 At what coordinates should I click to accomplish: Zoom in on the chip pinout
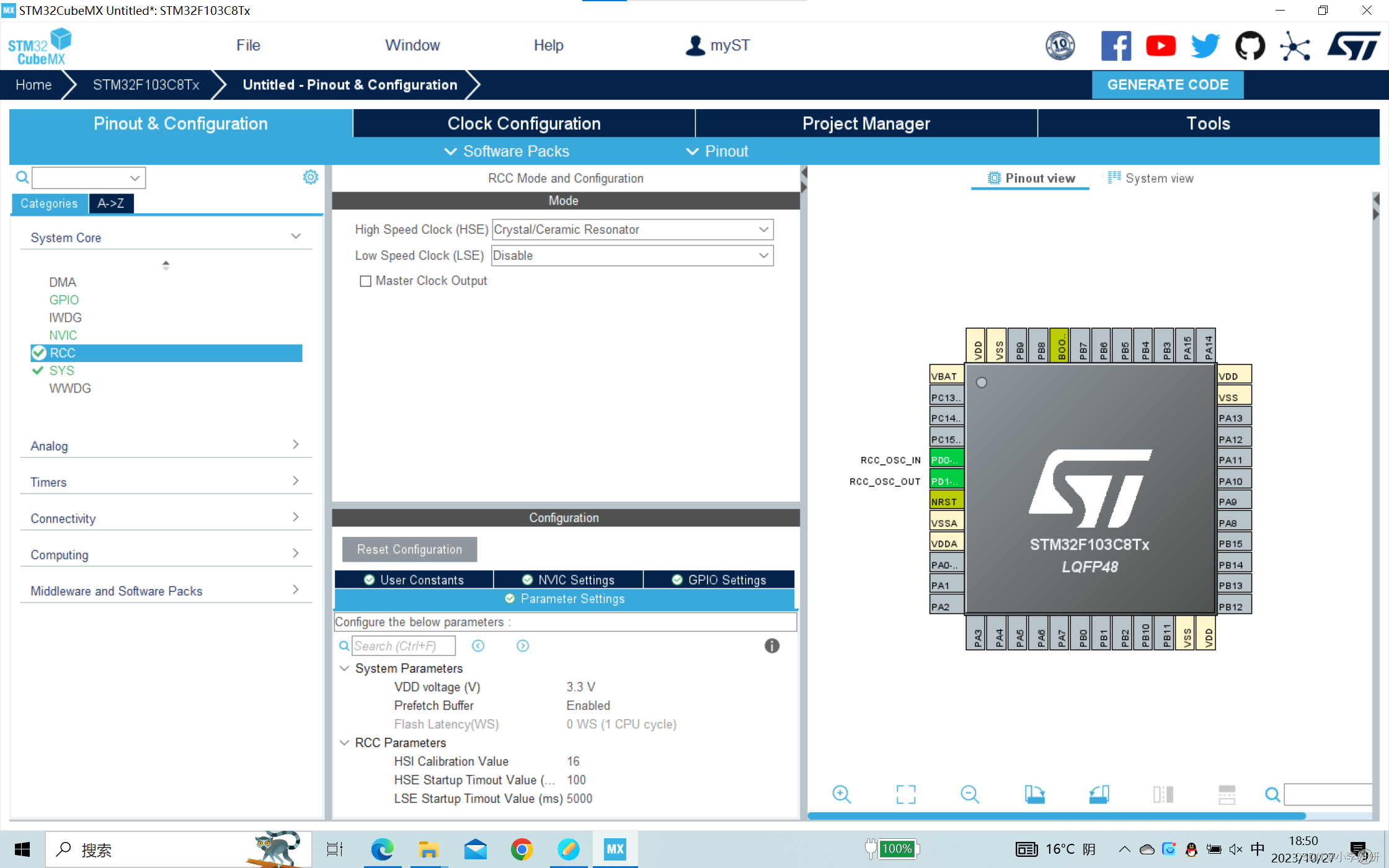841,794
